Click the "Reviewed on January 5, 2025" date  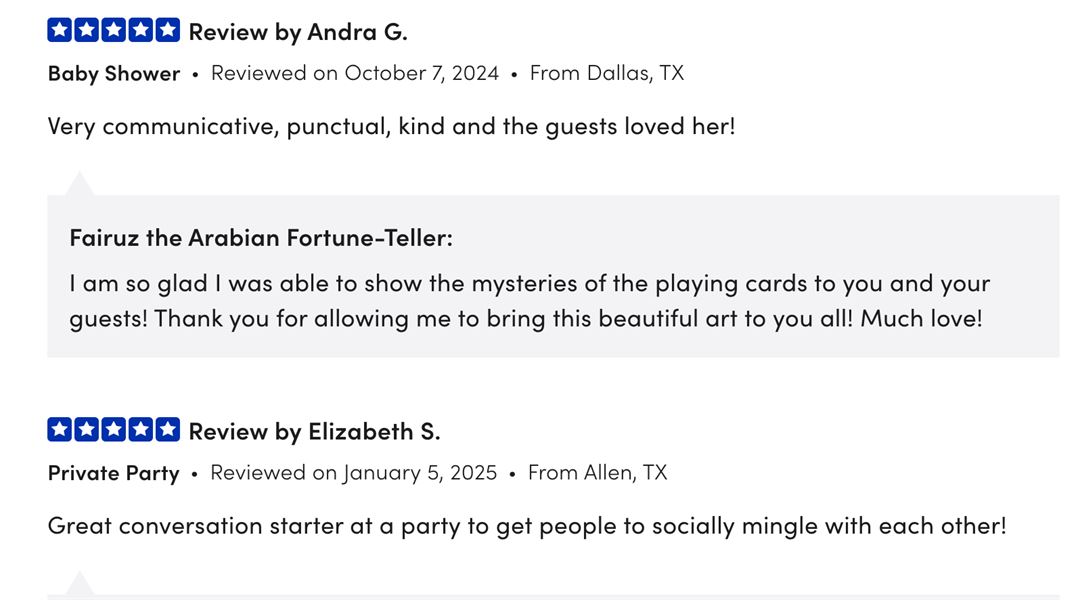coord(353,473)
